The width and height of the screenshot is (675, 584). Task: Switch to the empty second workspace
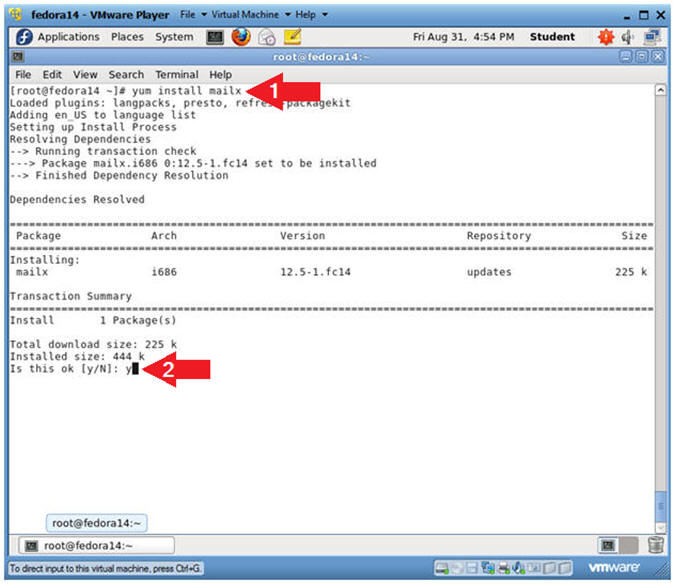tap(629, 546)
